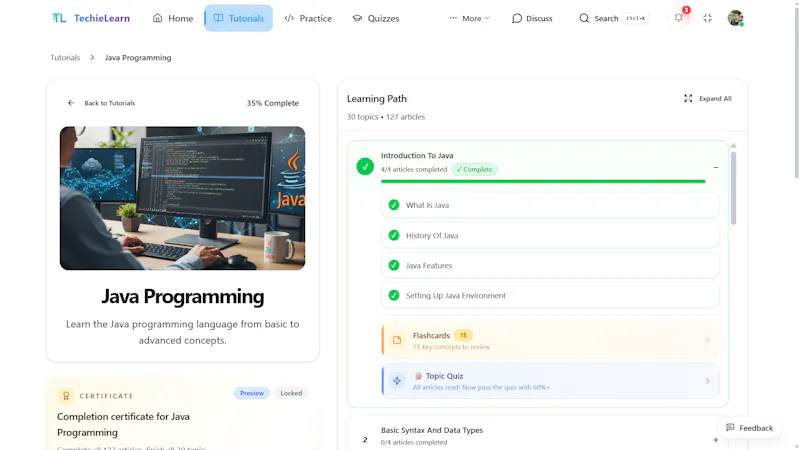
Task: Click the certificate ribbon icon
Action: tap(66, 396)
